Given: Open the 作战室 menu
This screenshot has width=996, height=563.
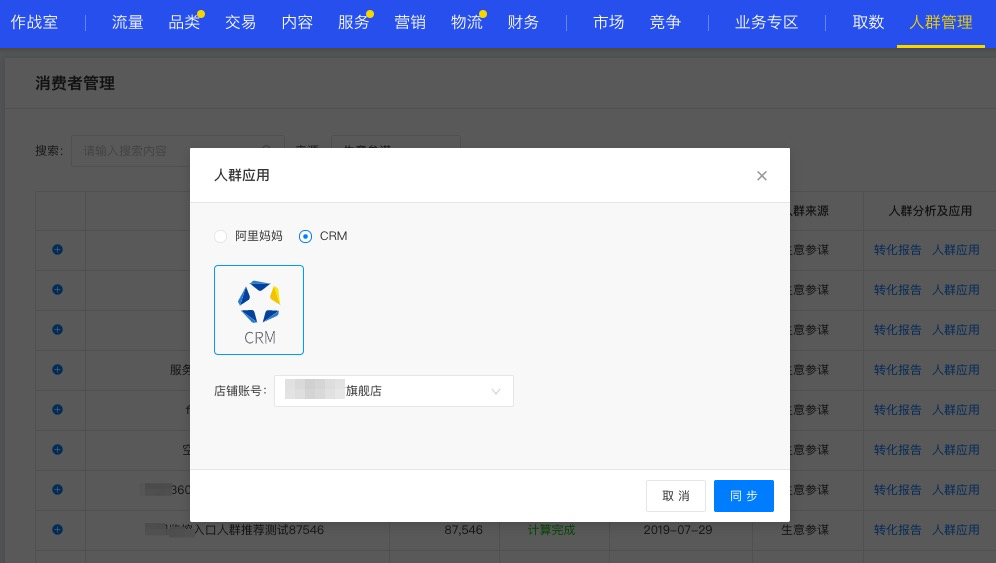Looking at the screenshot, I should pos(34,22).
